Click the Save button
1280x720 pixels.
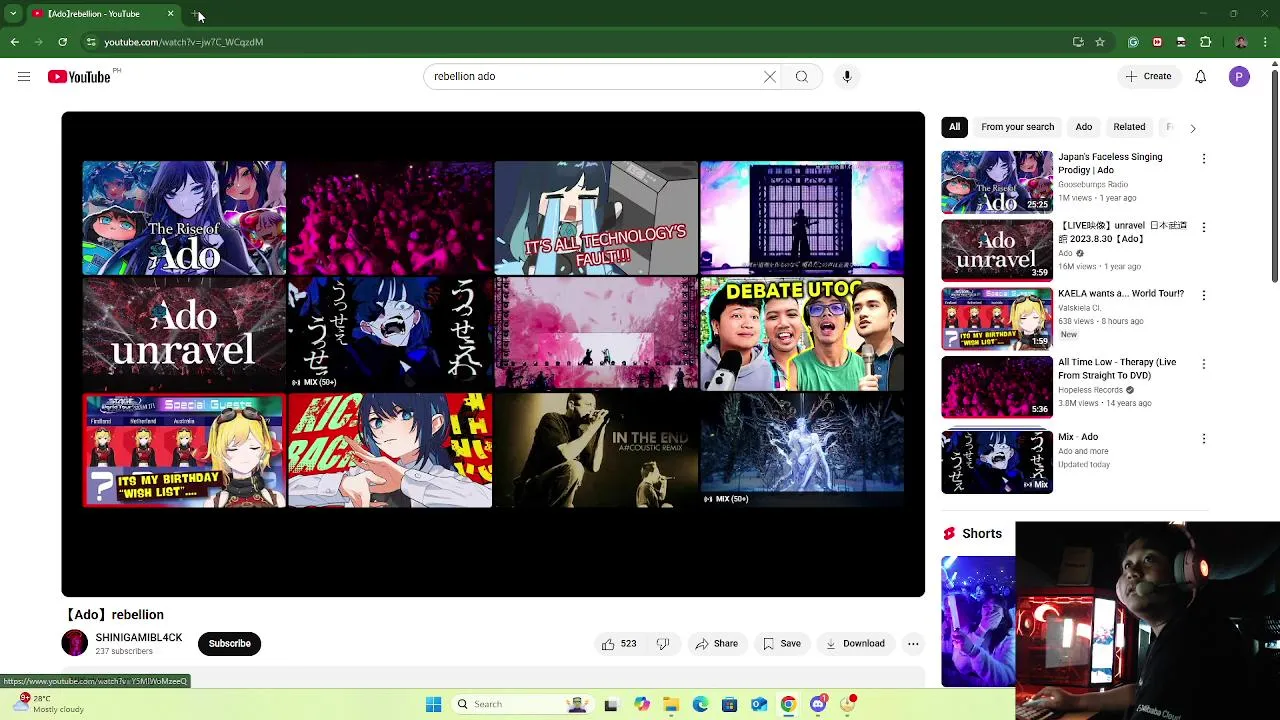tap(781, 644)
